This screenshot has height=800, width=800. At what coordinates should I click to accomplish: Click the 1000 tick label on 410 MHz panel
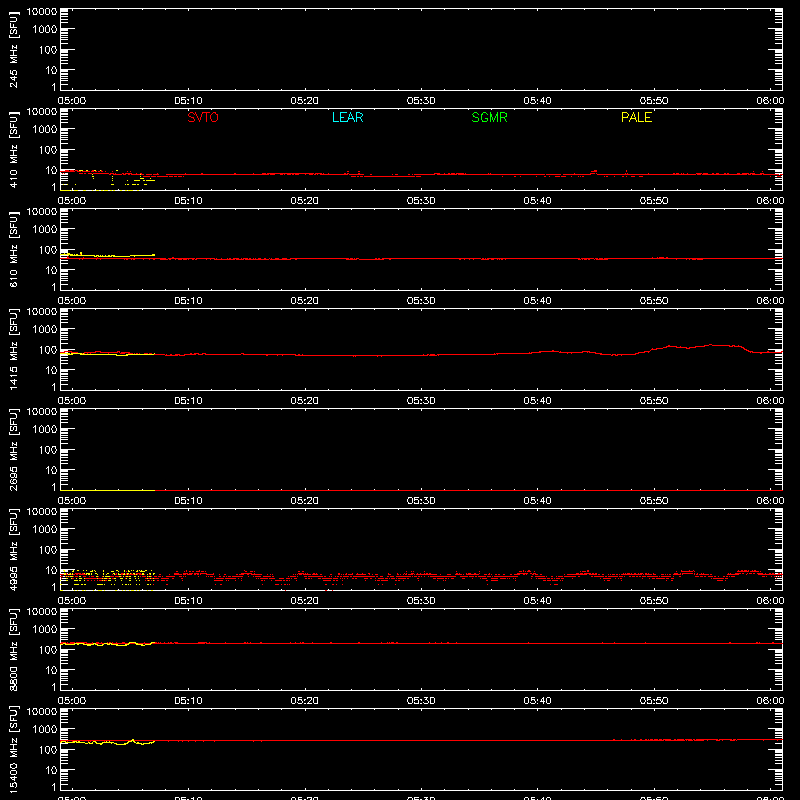(x=45, y=130)
